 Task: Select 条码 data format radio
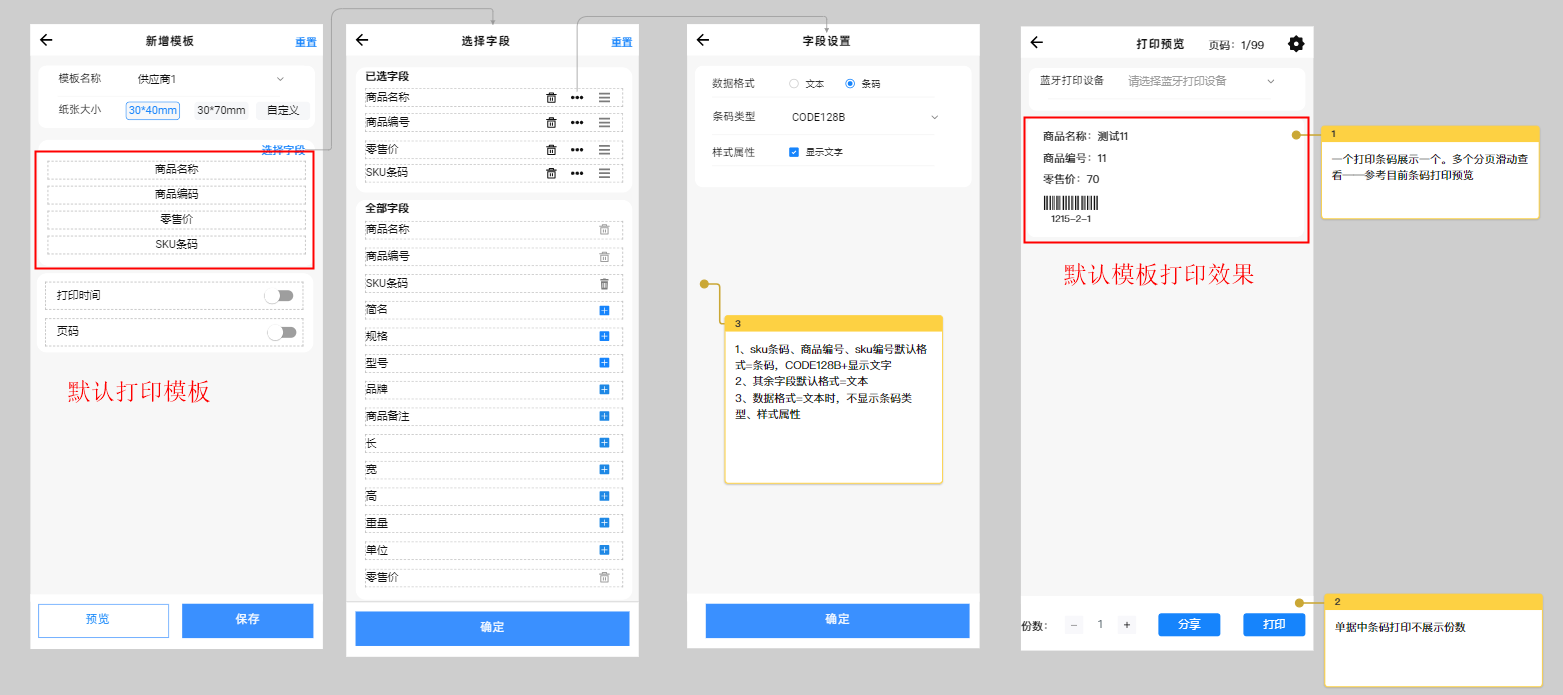(x=850, y=84)
